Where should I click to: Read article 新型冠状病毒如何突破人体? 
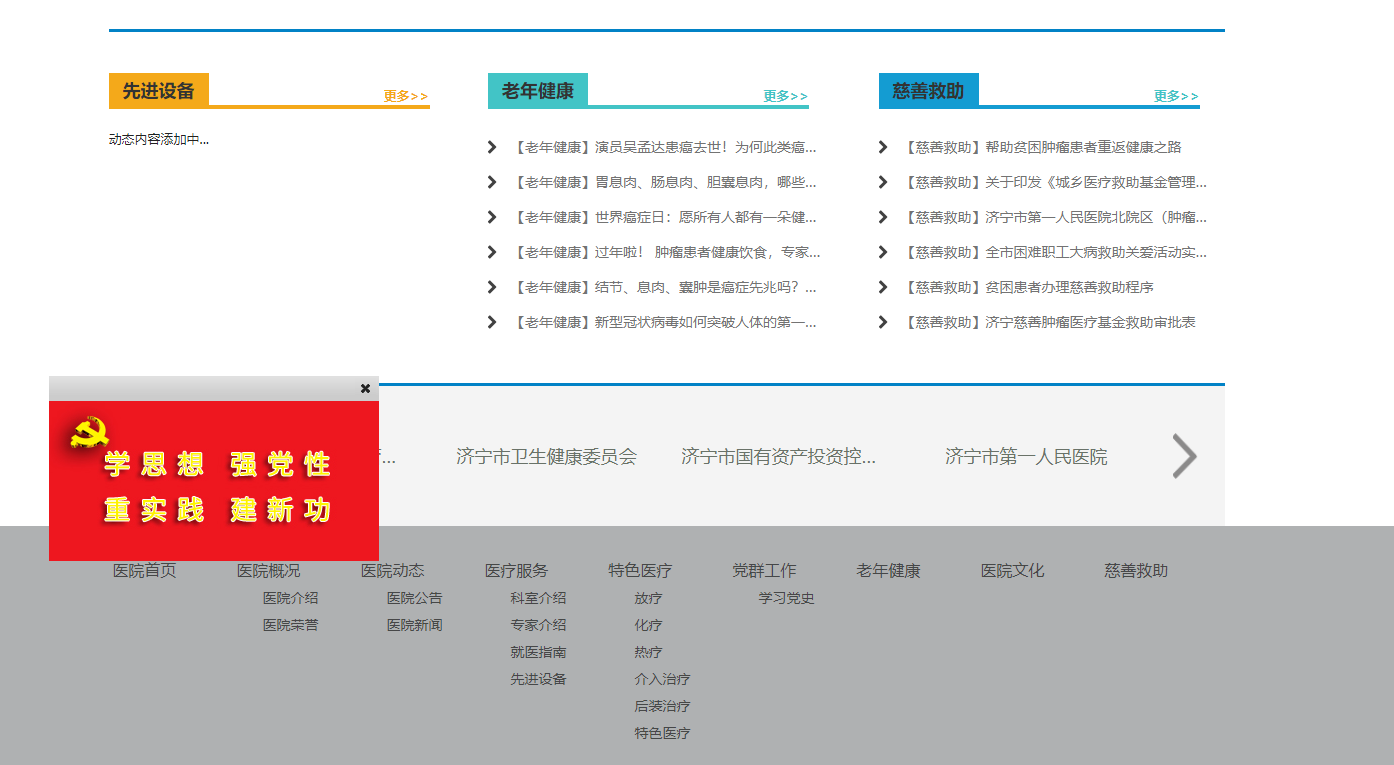(665, 322)
